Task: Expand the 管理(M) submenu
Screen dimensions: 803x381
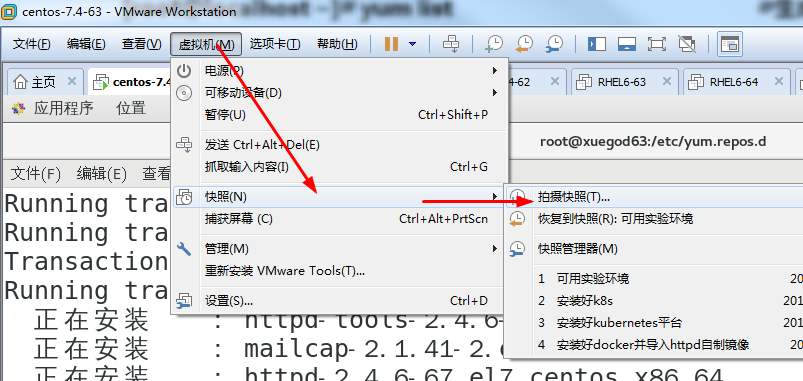Action: 340,249
